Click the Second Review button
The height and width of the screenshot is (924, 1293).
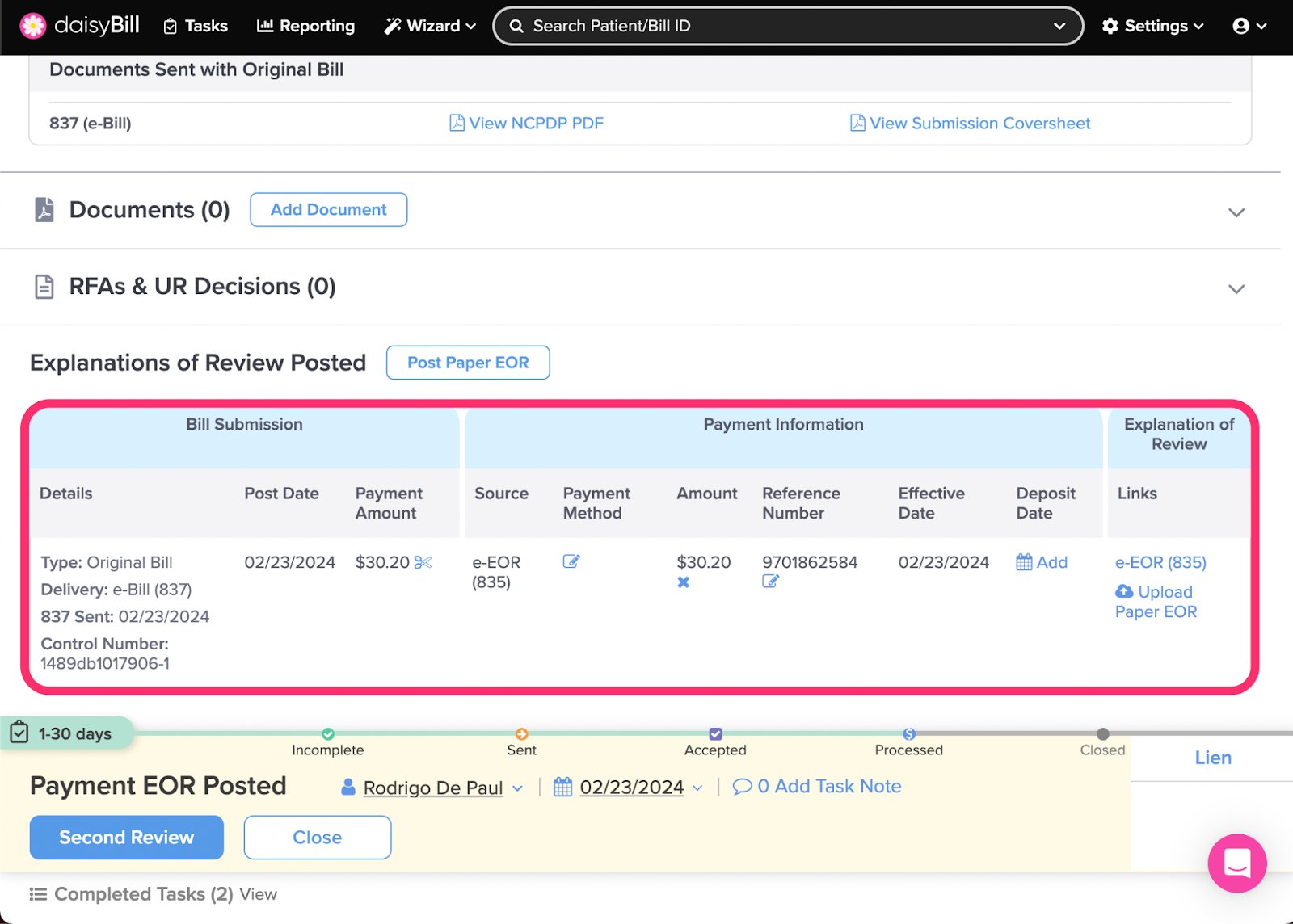click(x=127, y=838)
